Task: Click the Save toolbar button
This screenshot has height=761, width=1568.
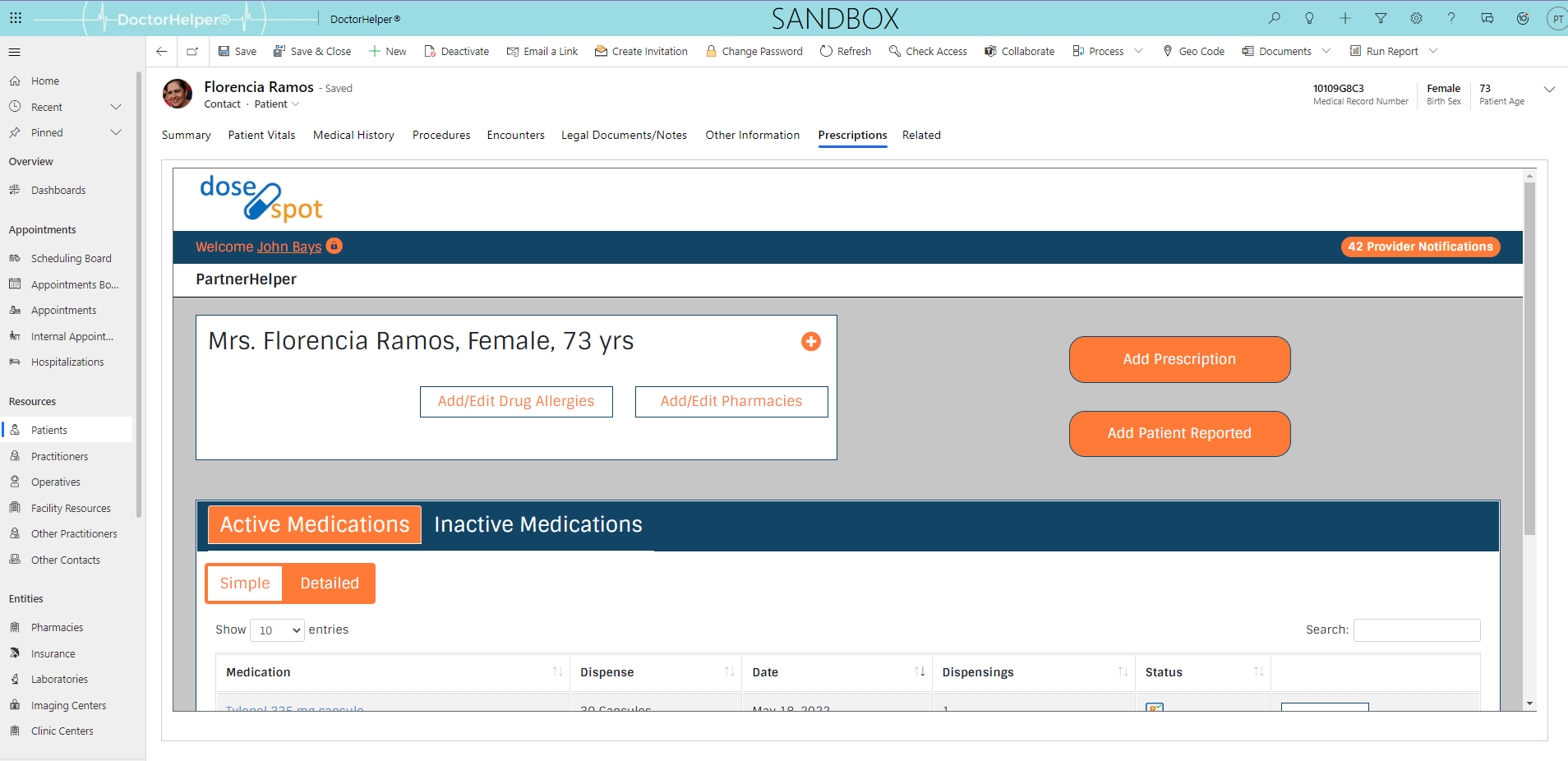Action: 237,51
